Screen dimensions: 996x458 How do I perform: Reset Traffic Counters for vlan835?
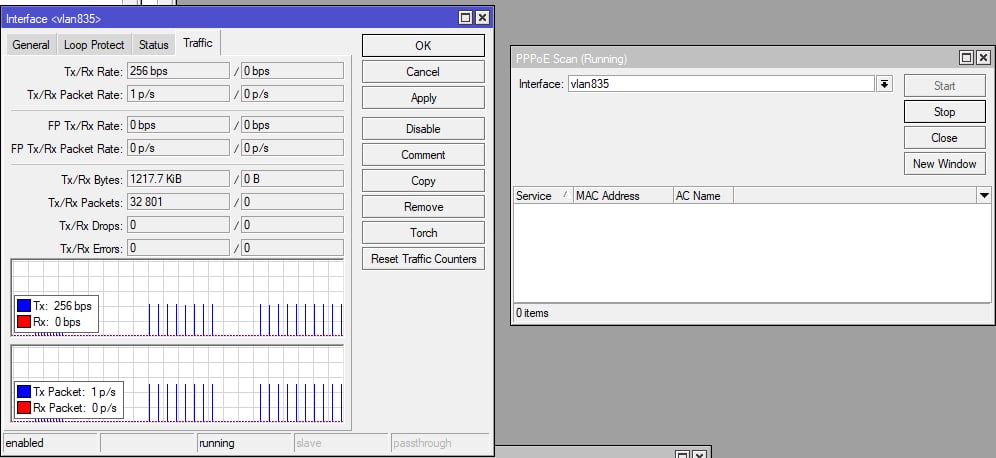pos(423,259)
